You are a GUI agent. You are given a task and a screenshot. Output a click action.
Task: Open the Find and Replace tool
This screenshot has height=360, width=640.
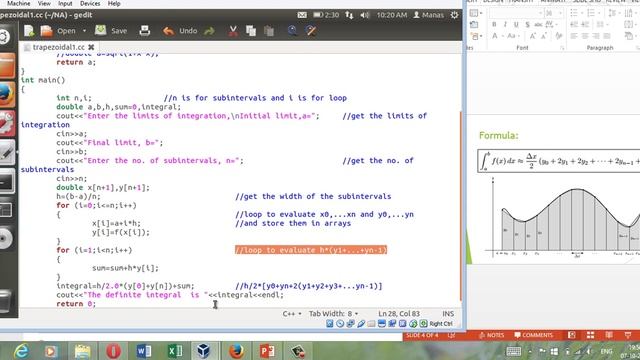[311, 31]
